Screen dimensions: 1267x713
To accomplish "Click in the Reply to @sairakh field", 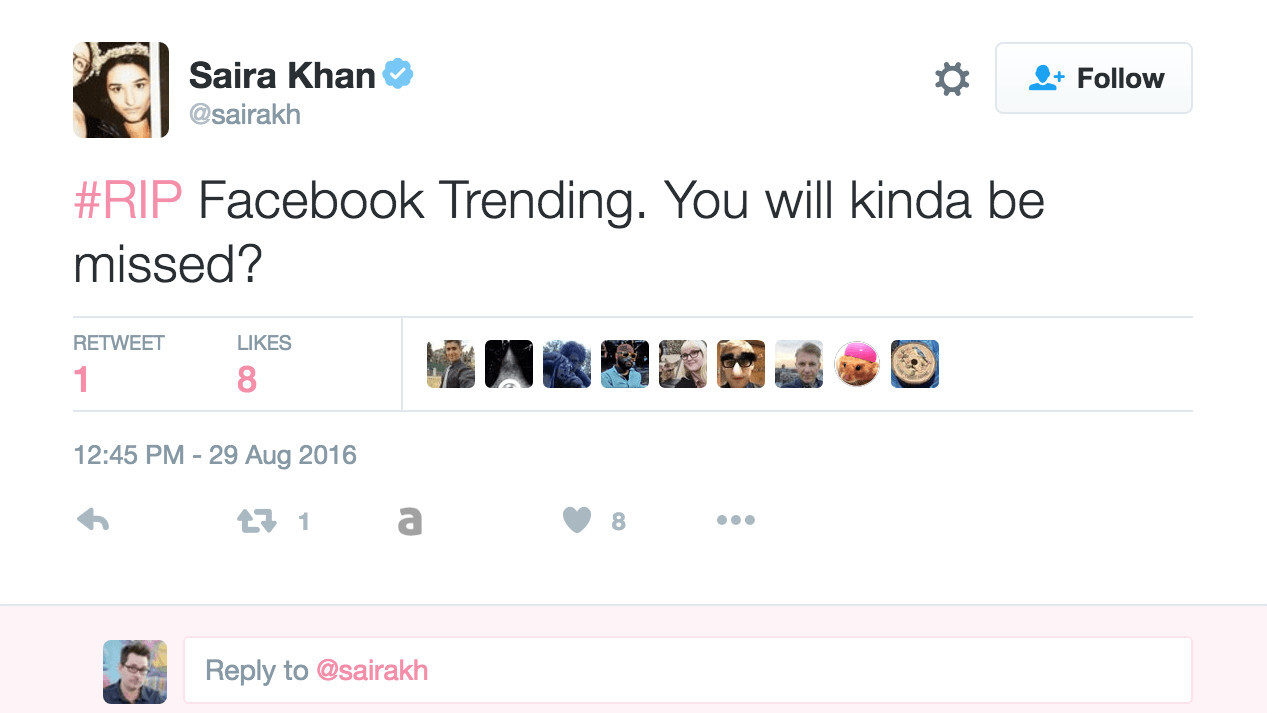I will tap(687, 670).
